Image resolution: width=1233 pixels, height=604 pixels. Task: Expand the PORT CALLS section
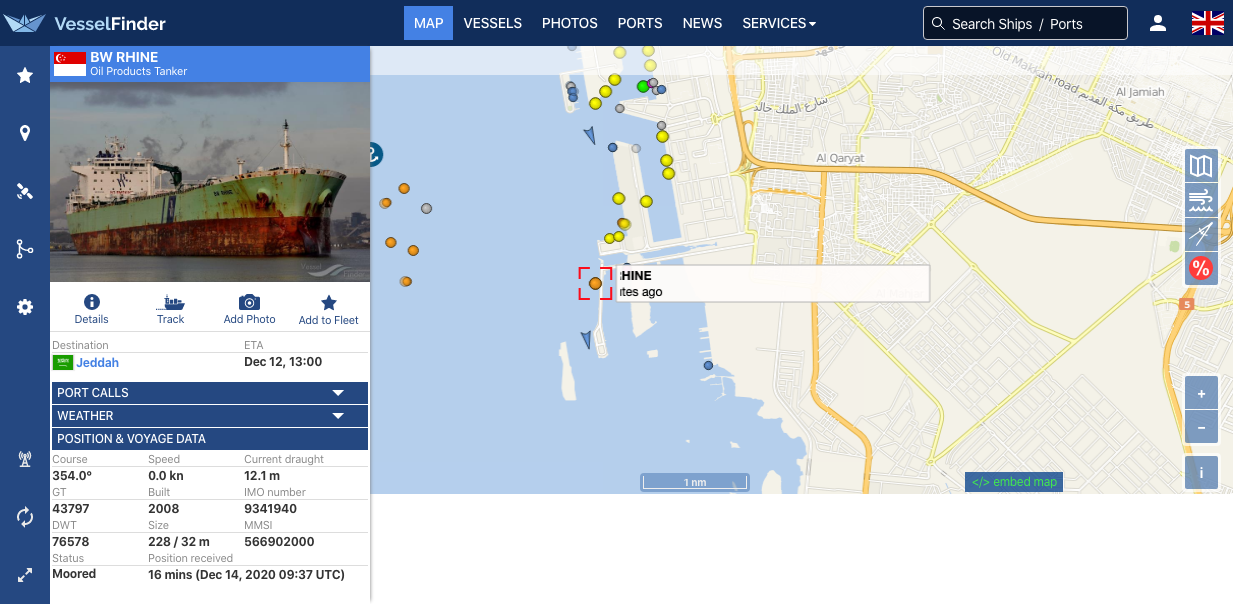click(x=210, y=393)
